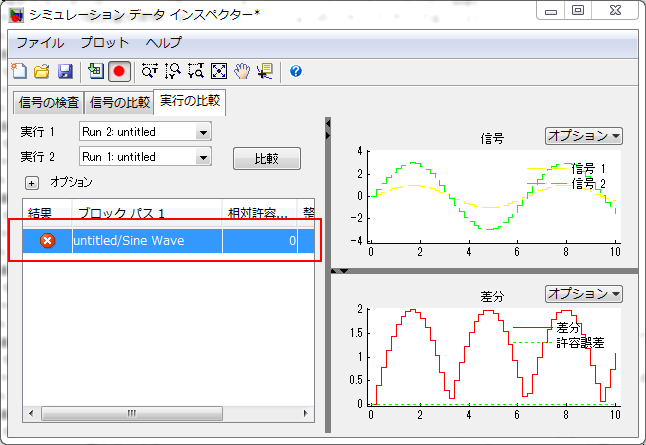Expand the オプション section with plus
Screen dimensions: 646x445
coord(31,183)
